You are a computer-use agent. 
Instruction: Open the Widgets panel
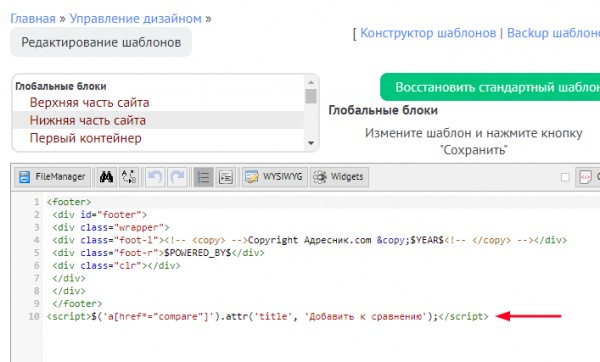coord(339,177)
